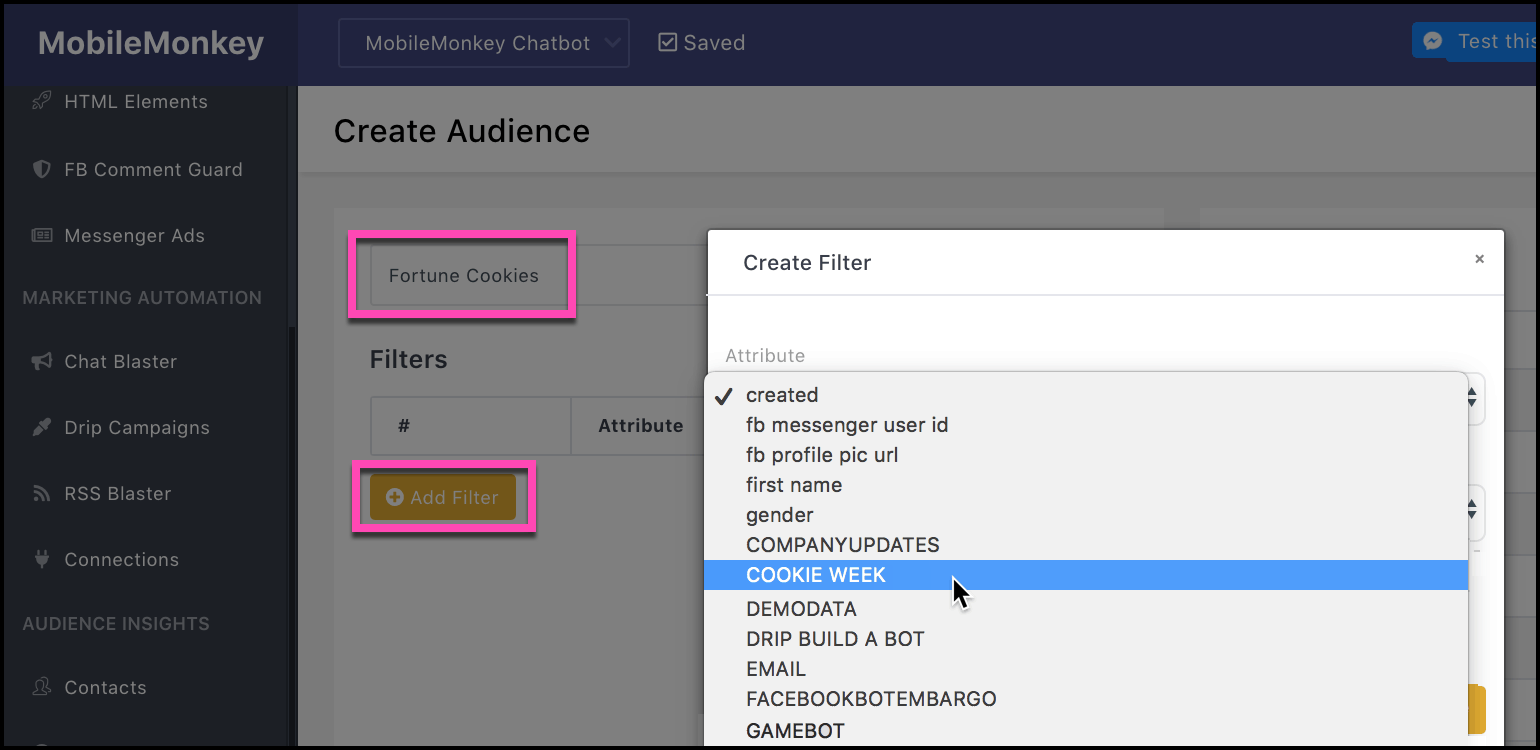Open the MobileMonkey Chatbot dropdown

[x=484, y=43]
